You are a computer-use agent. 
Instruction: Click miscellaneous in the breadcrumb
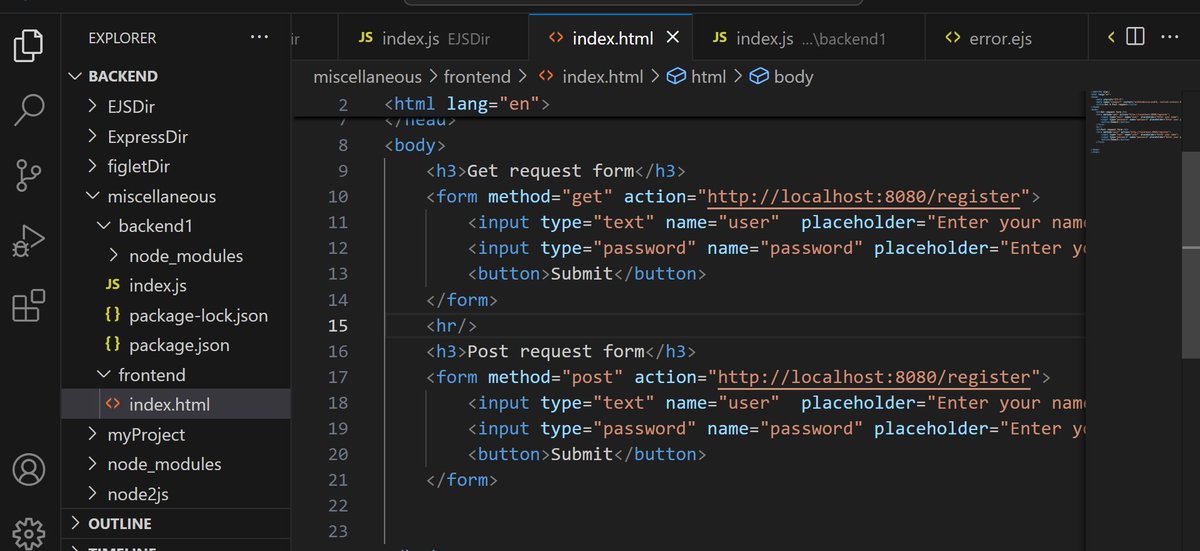click(x=368, y=76)
